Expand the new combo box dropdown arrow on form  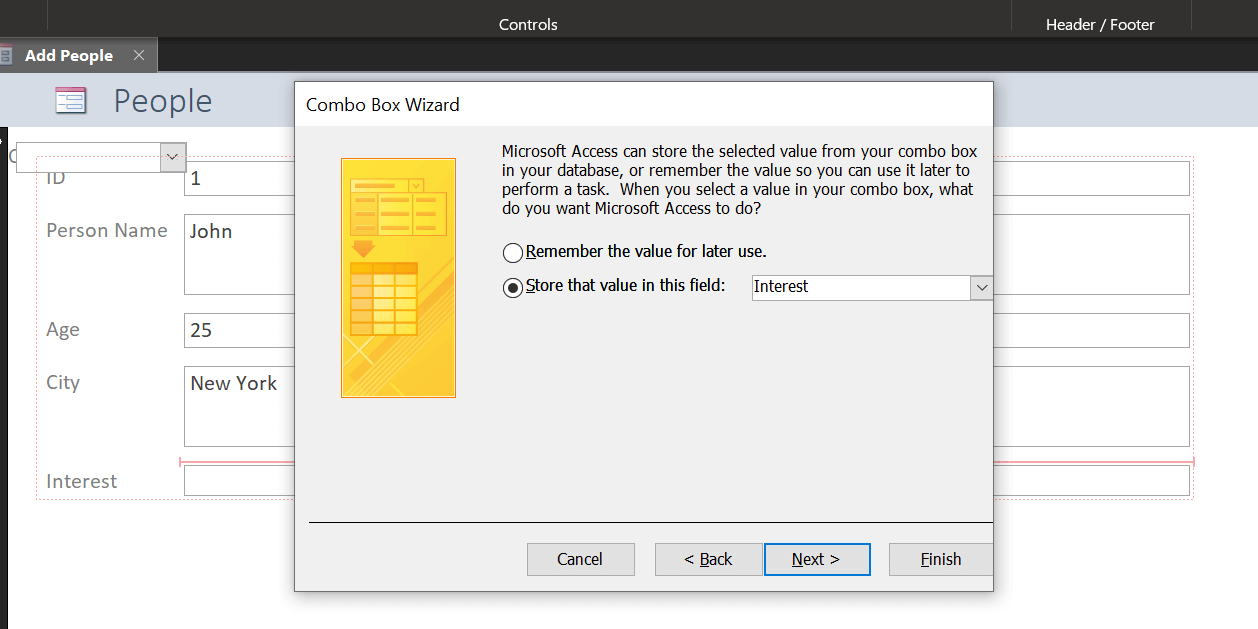[173, 157]
